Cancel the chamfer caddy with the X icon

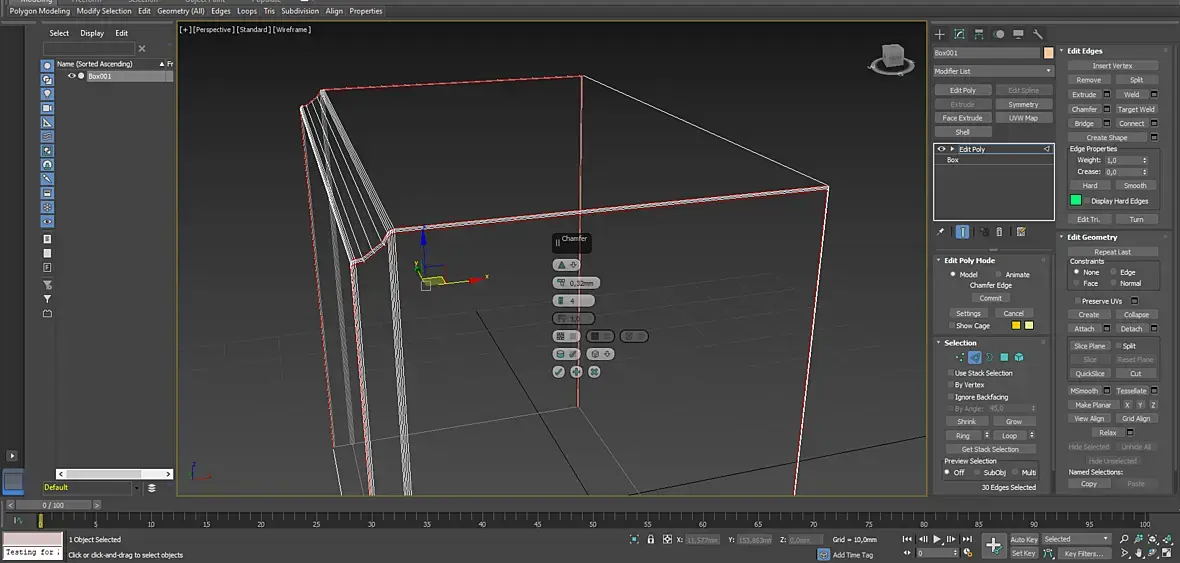(x=594, y=371)
